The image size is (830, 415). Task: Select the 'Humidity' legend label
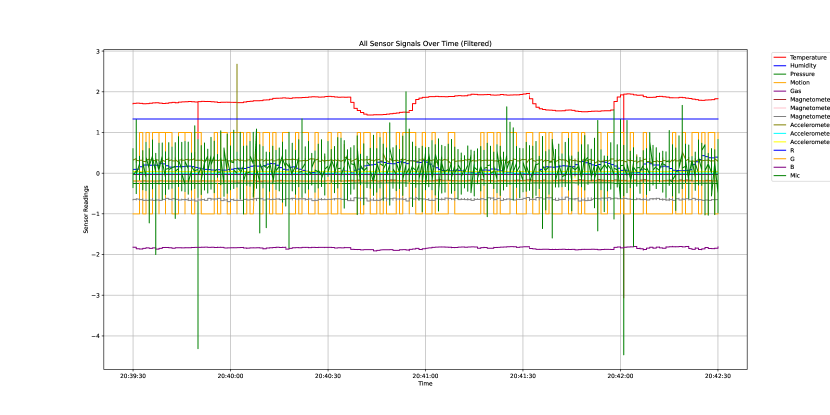coord(803,66)
